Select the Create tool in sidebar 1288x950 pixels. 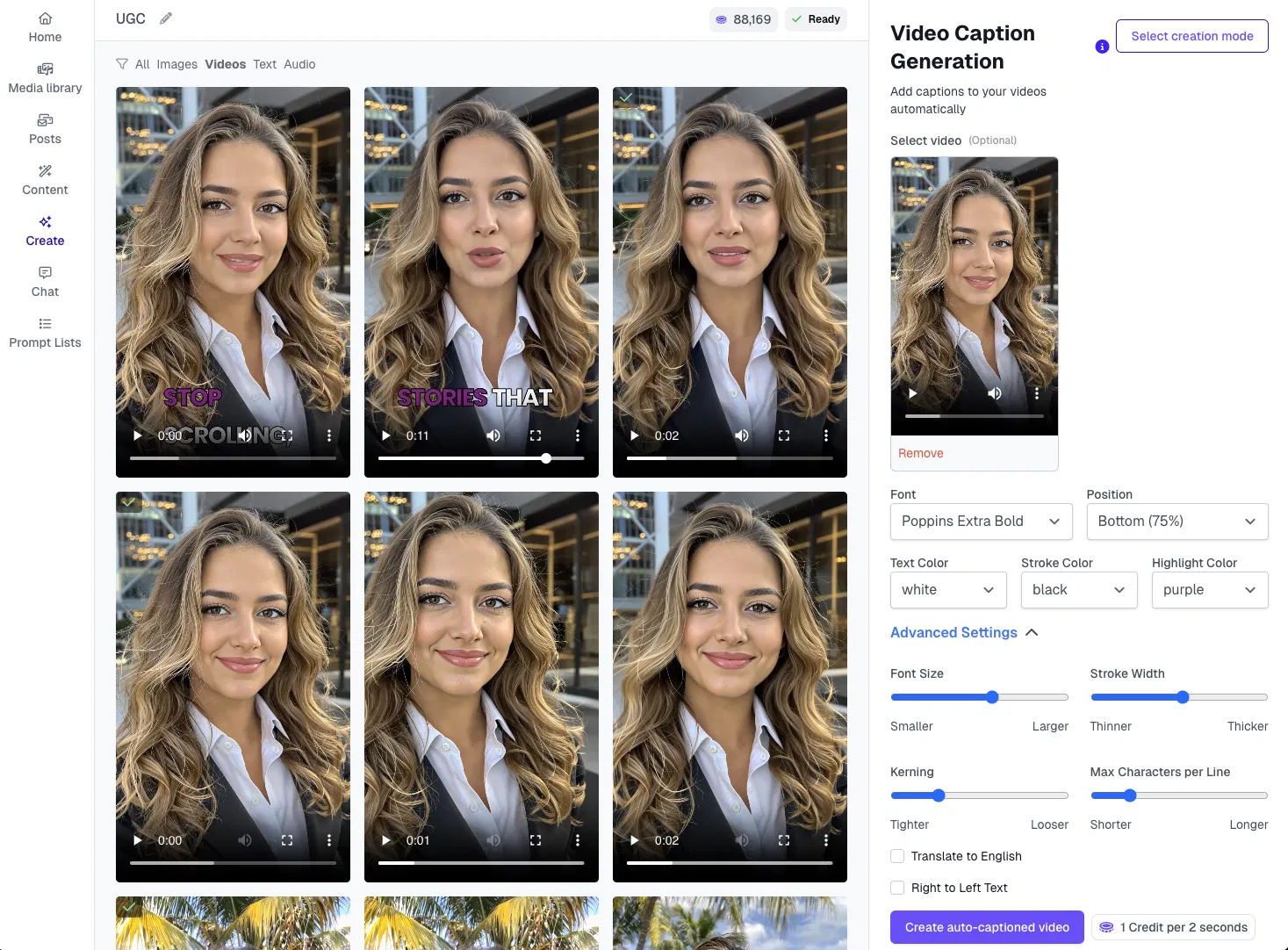click(x=45, y=231)
